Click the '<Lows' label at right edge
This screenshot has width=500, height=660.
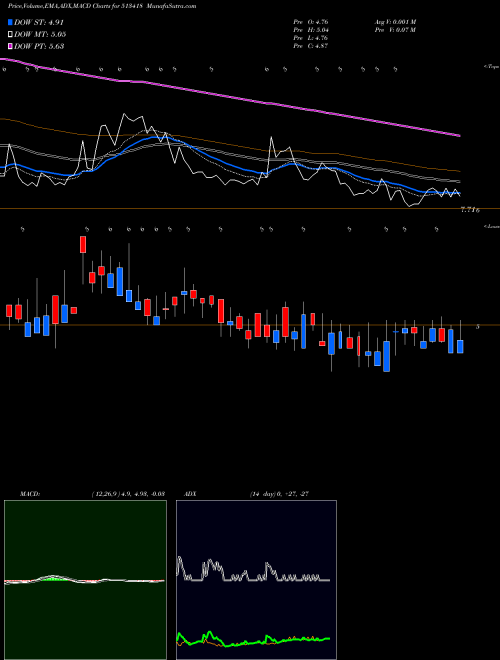coord(491,226)
